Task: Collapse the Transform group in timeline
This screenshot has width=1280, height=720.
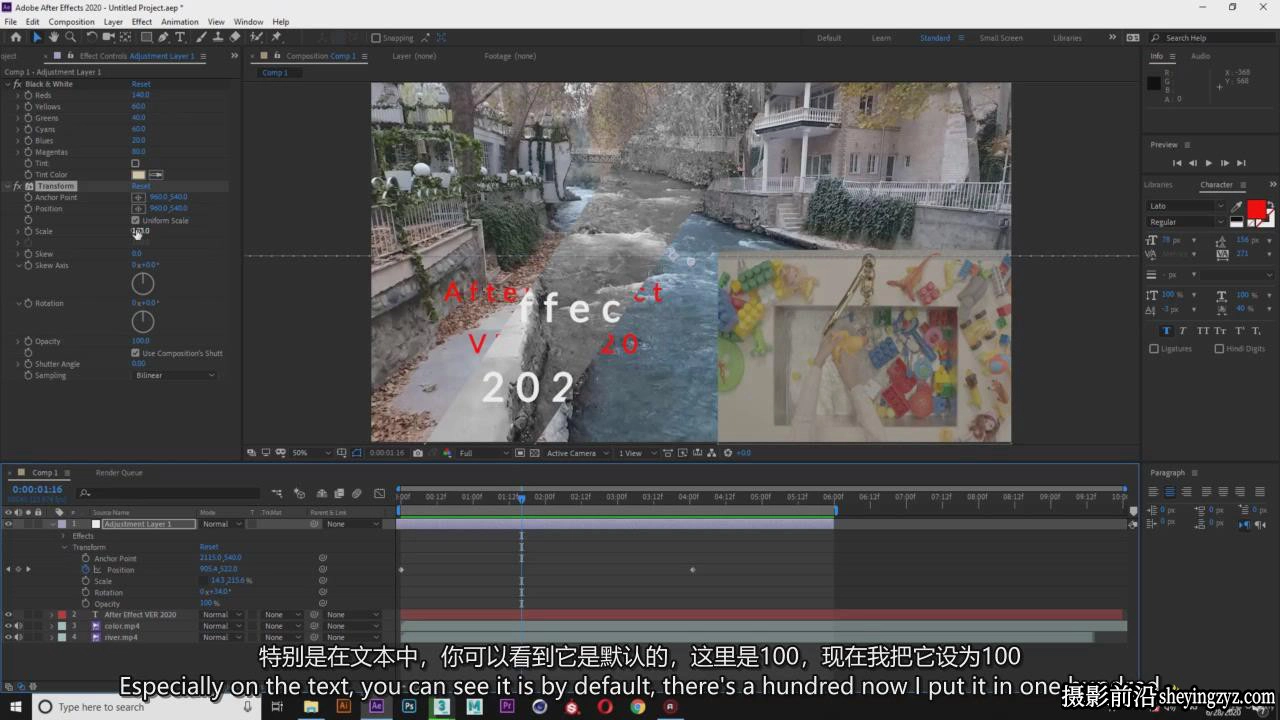Action: tap(65, 547)
